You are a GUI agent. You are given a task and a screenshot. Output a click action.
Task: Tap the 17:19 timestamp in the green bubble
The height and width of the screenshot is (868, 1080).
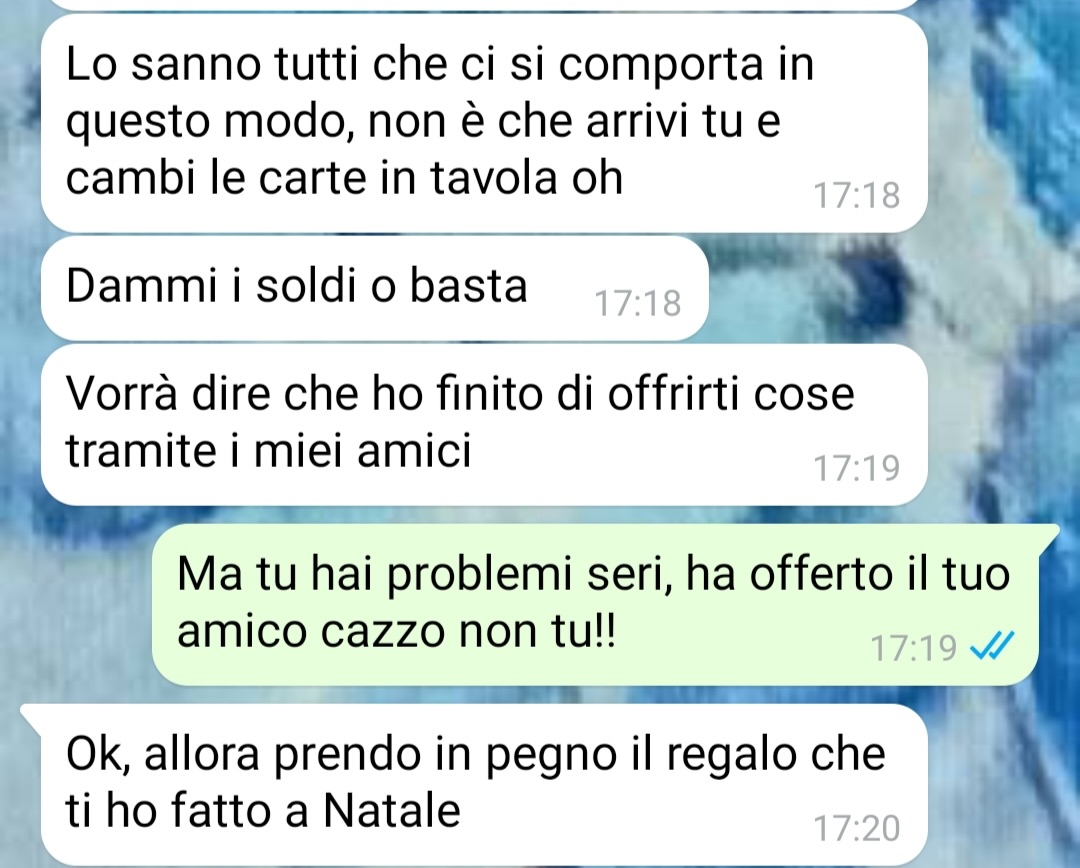click(913, 648)
